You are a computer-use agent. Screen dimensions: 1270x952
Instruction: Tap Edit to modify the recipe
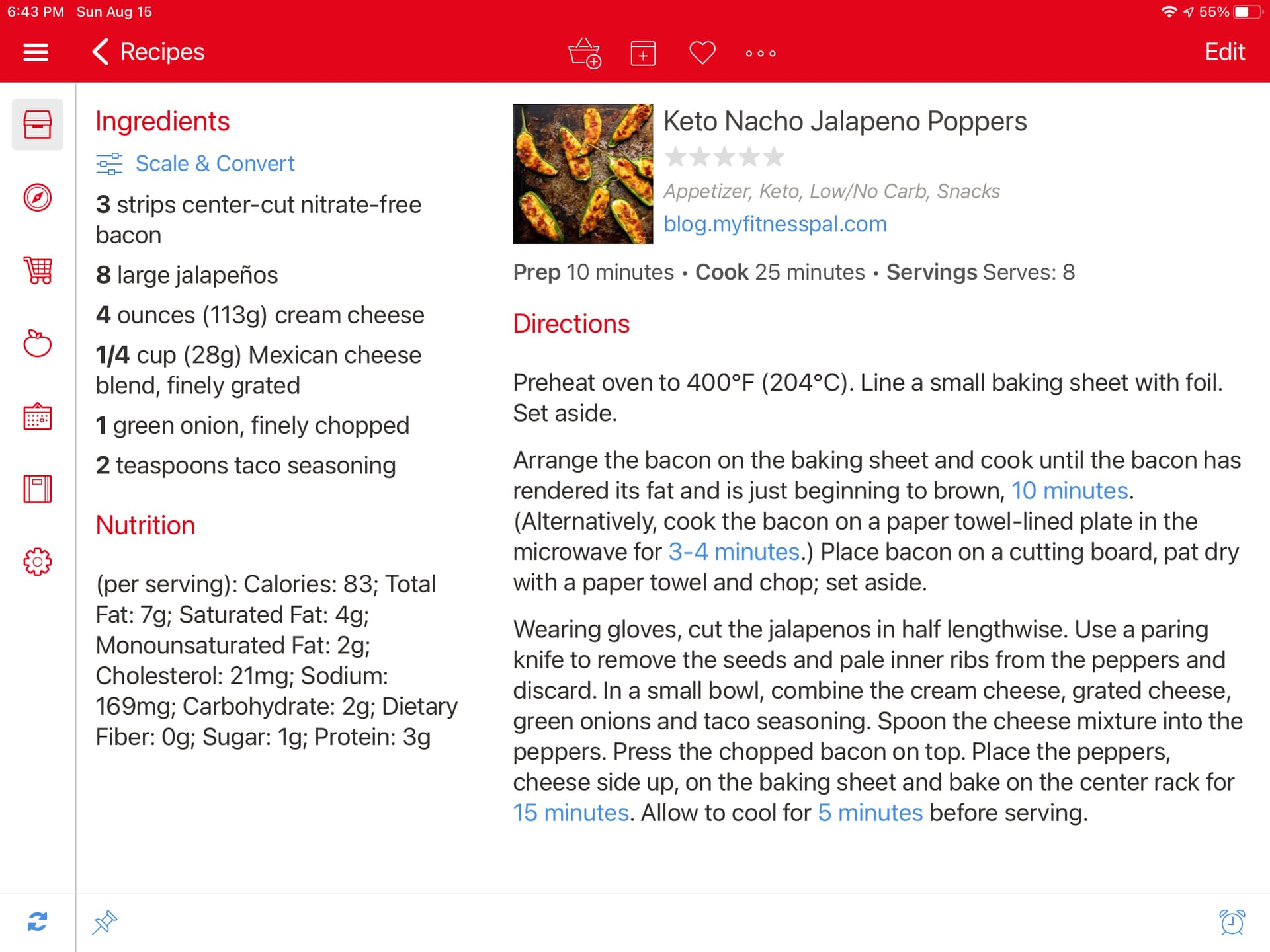point(1224,52)
